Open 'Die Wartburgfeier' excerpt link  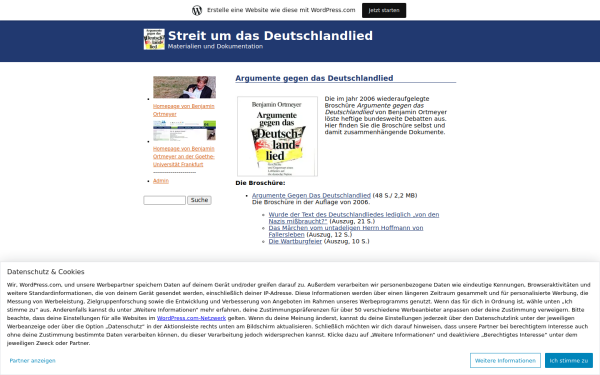click(295, 241)
